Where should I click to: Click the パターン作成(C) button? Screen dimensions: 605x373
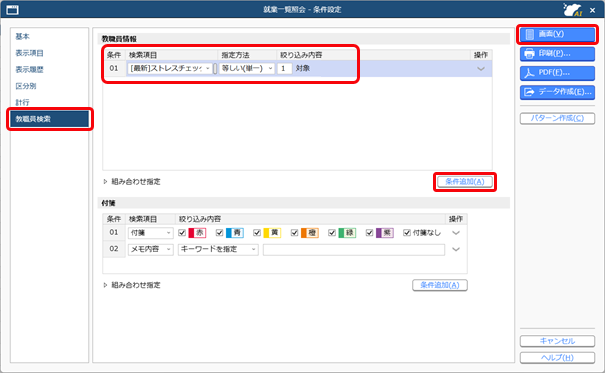tap(557, 118)
